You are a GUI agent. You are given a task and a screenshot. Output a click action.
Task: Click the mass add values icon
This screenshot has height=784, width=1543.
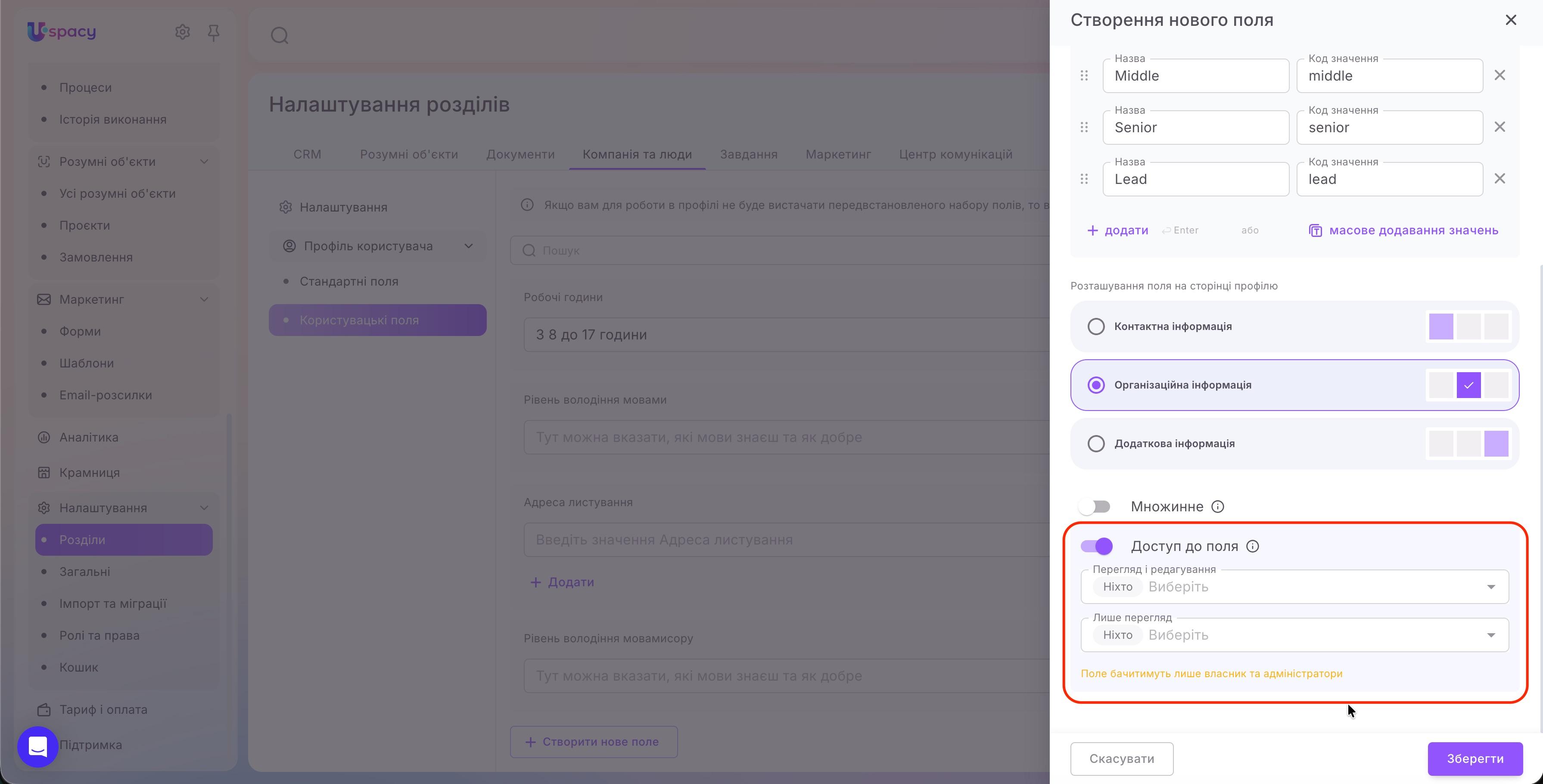(x=1316, y=230)
